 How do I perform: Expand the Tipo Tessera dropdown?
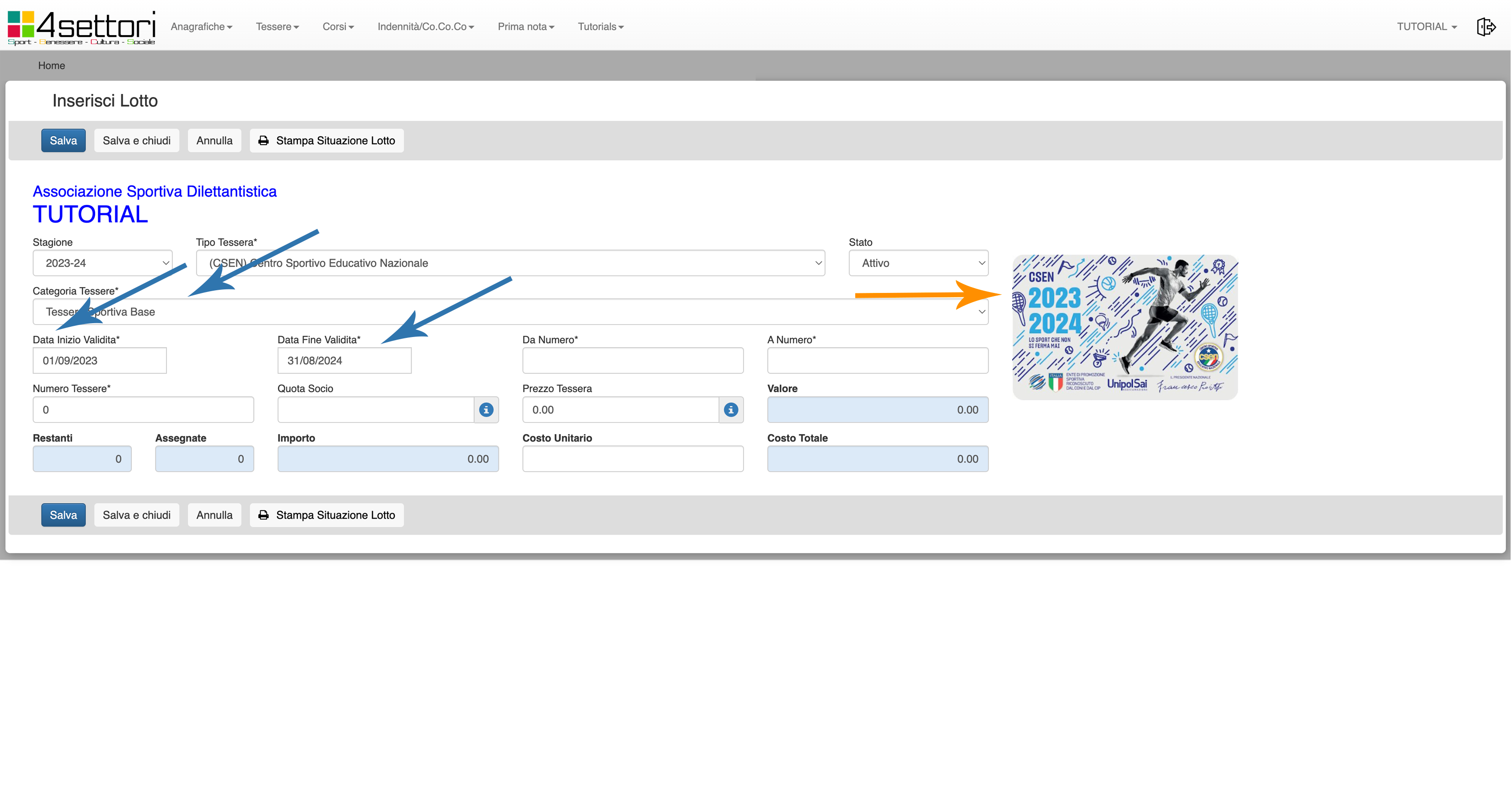pyautogui.click(x=510, y=263)
